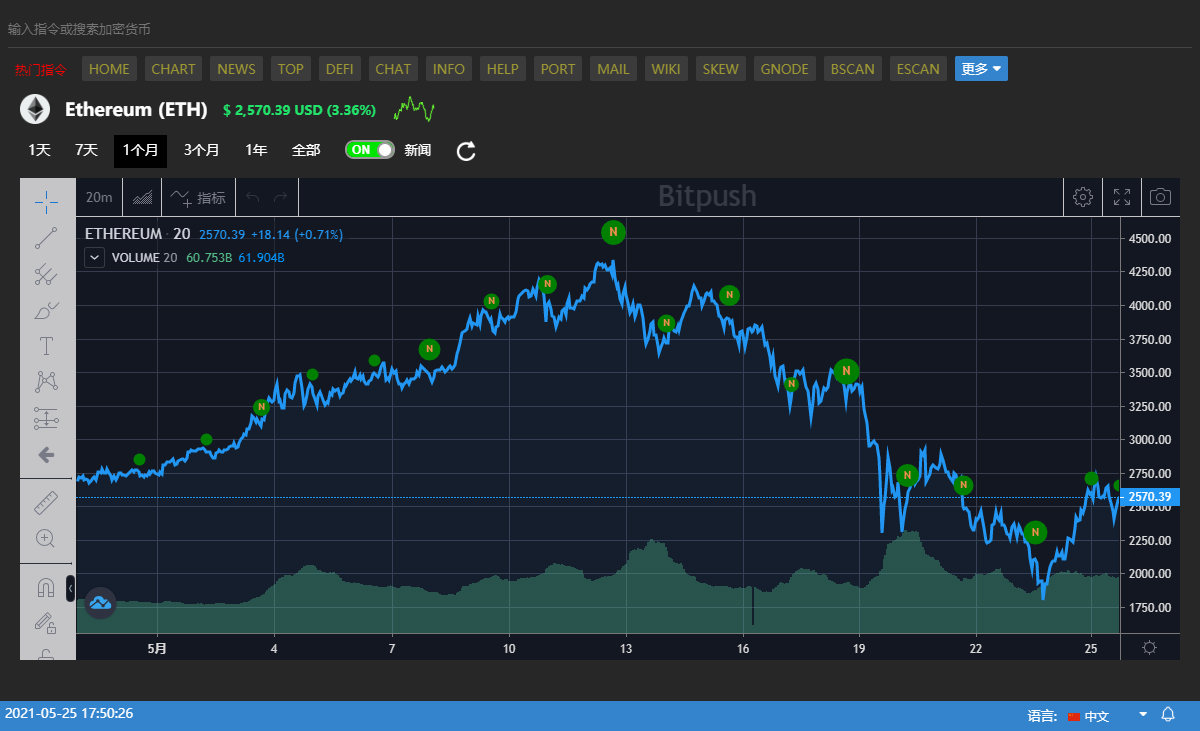This screenshot has width=1200, height=731.
Task: Expand the 更多 dropdown
Action: (981, 69)
